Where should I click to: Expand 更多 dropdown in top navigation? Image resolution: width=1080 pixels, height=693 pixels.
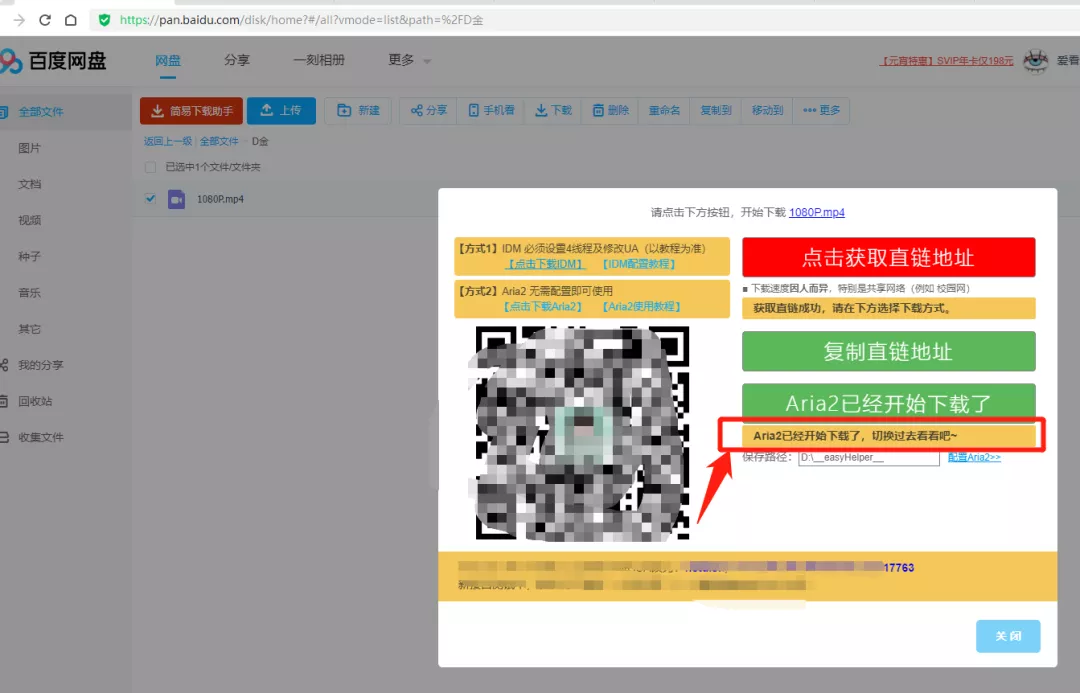(409, 60)
